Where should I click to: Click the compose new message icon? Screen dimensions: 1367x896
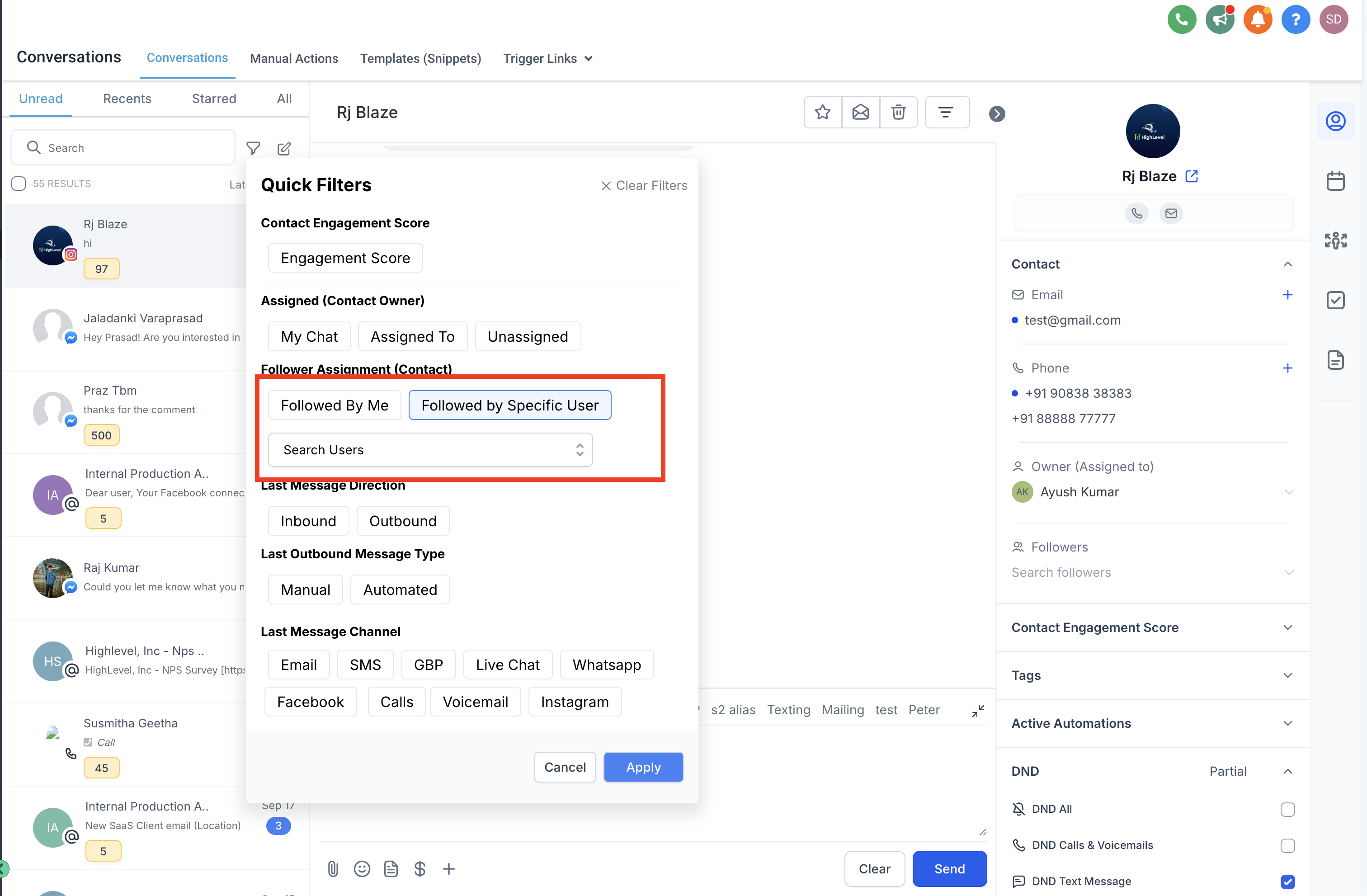coord(284,148)
